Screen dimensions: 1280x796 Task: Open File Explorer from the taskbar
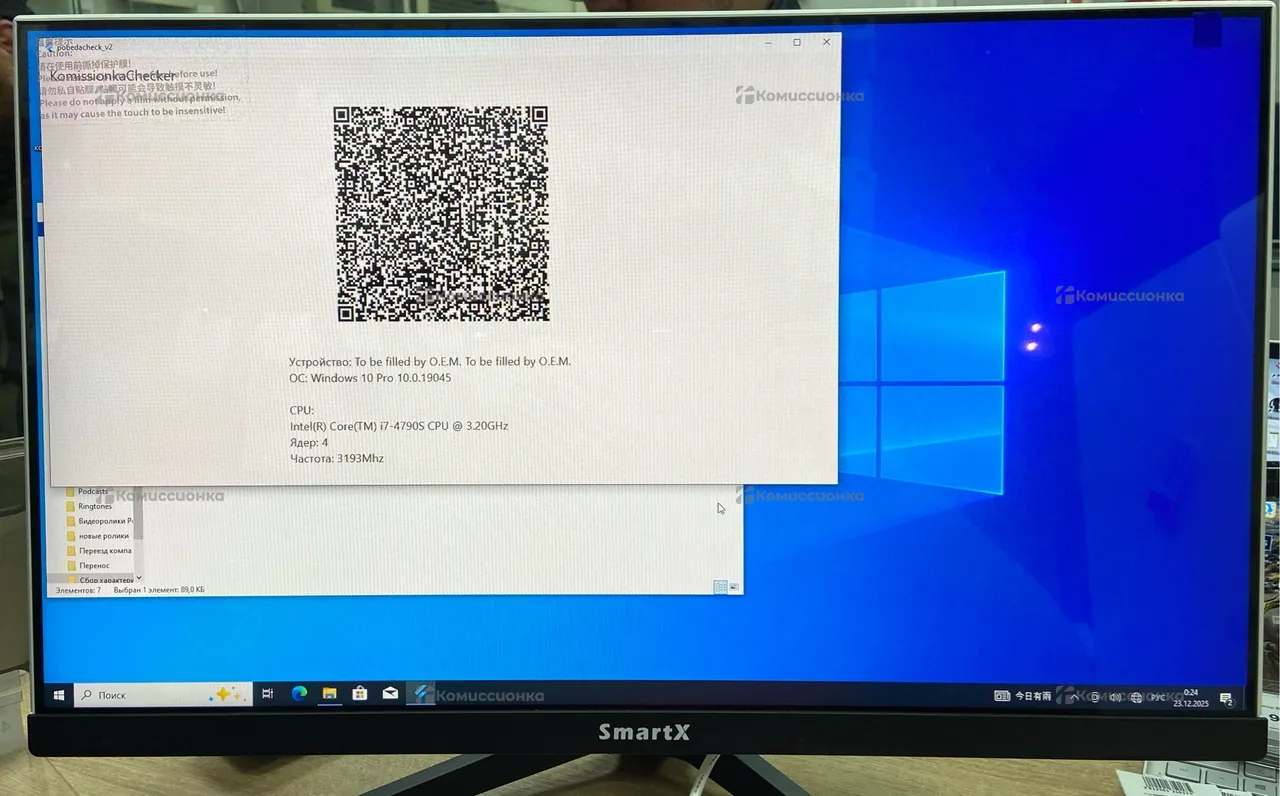tap(329, 694)
